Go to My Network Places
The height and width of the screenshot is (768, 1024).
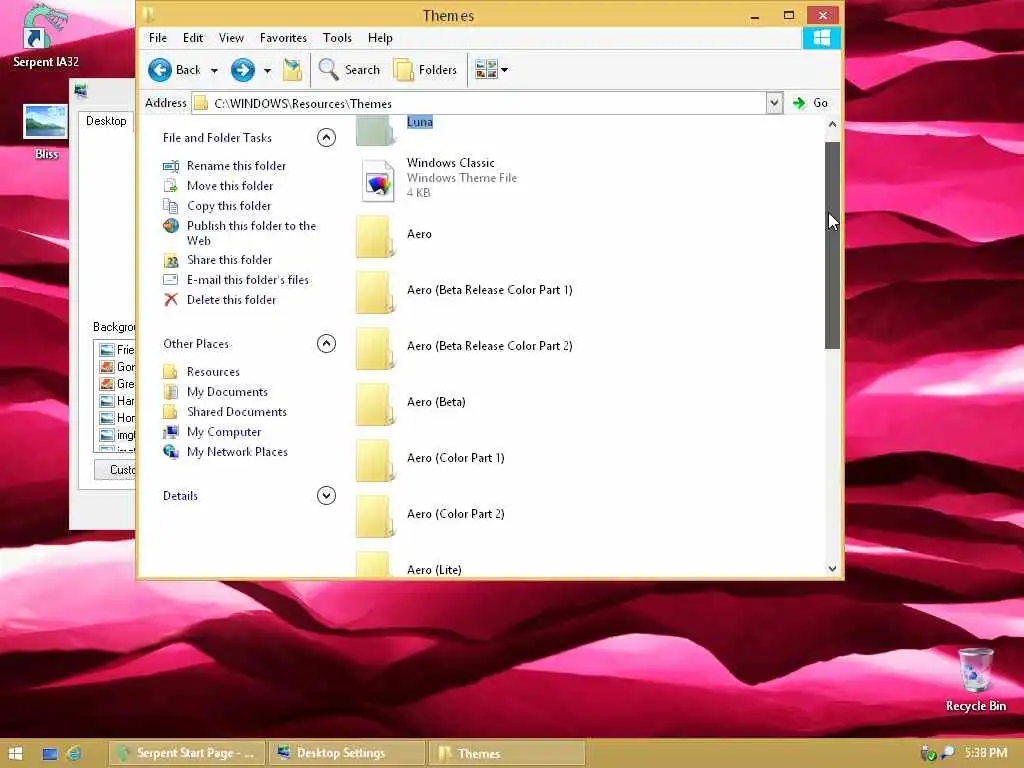pyautogui.click(x=237, y=452)
